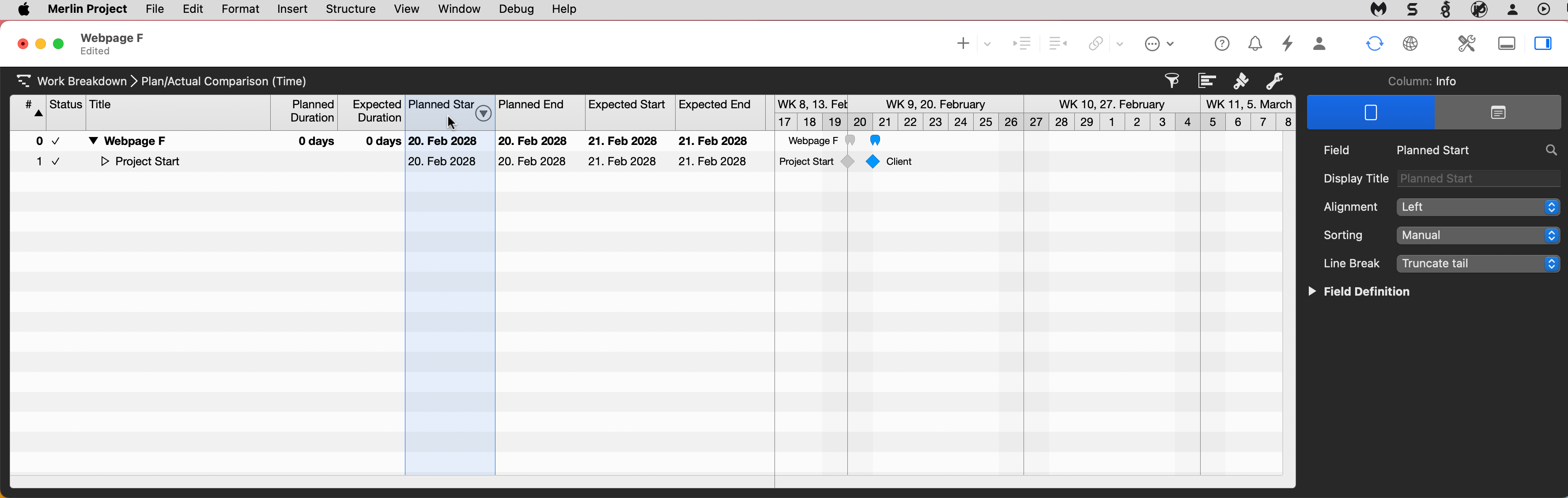Open the Apple menu
This screenshot has width=1568, height=498.
coord(24,9)
